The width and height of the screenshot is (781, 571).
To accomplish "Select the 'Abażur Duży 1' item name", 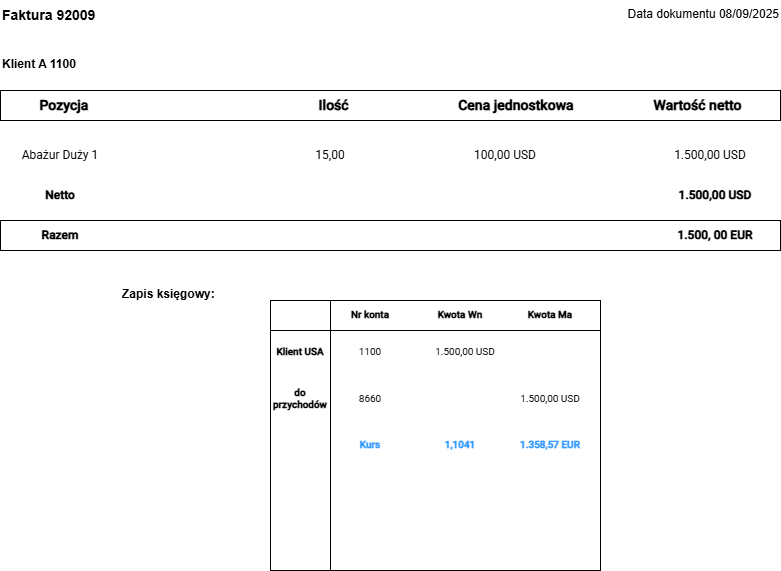I will point(60,155).
